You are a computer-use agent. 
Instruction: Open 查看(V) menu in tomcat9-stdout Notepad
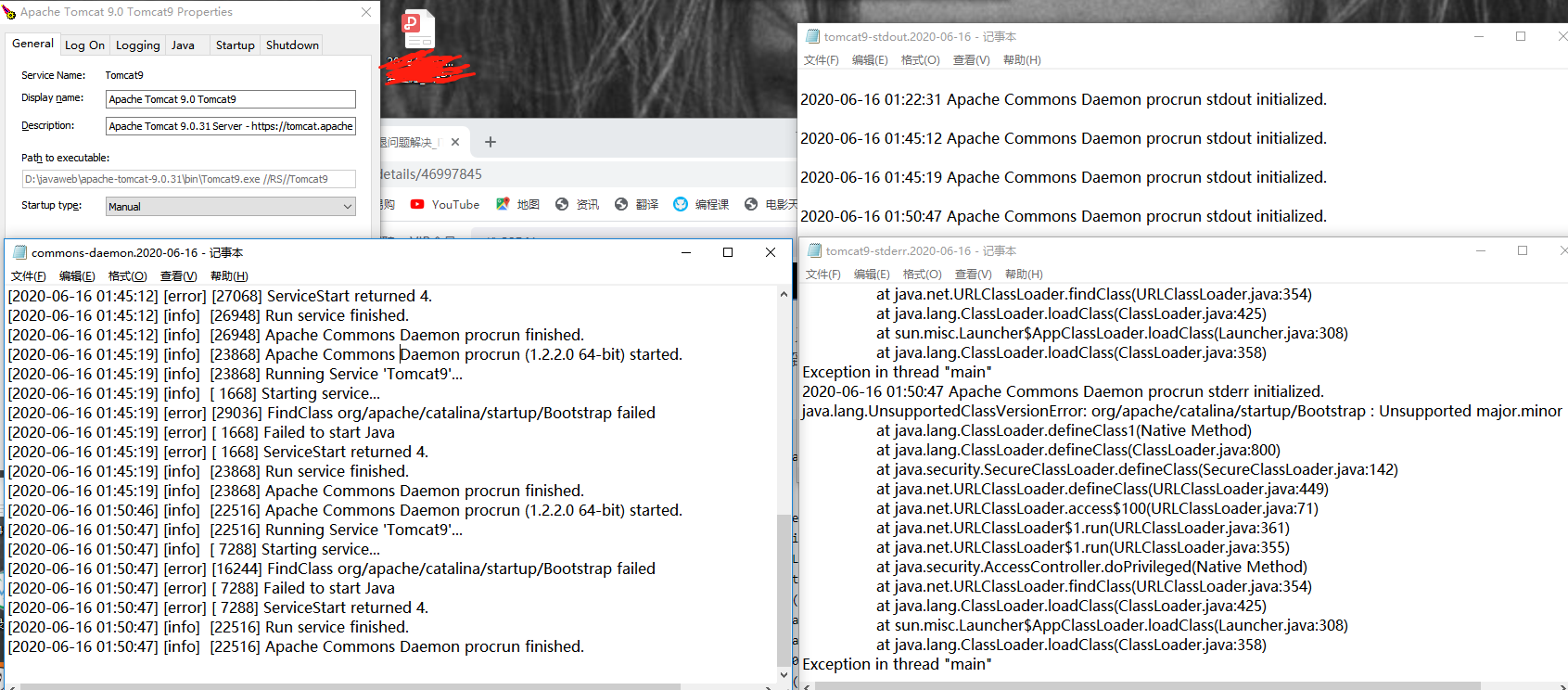(972, 59)
